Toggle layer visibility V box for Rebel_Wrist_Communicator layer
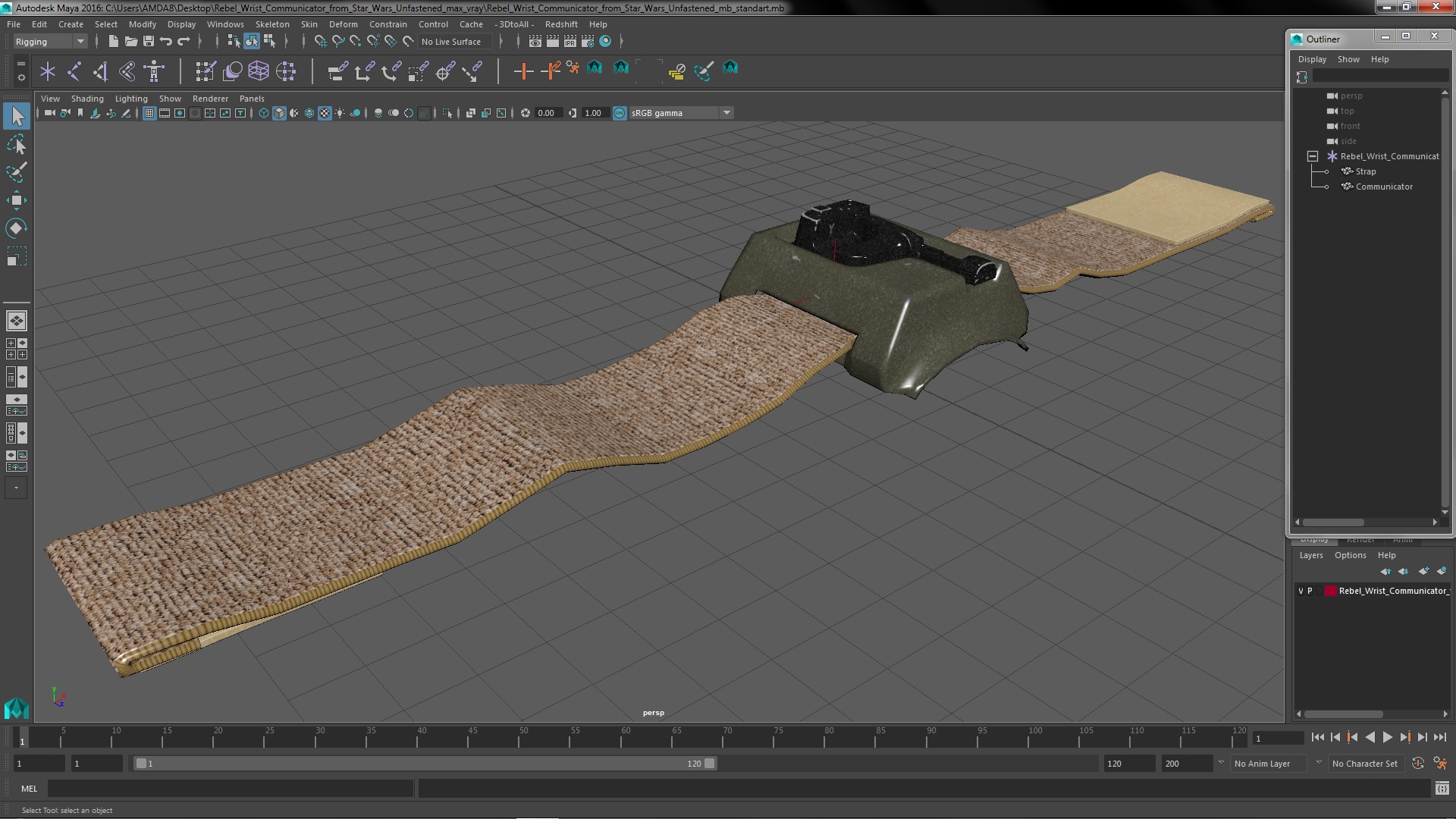 pos(1301,591)
